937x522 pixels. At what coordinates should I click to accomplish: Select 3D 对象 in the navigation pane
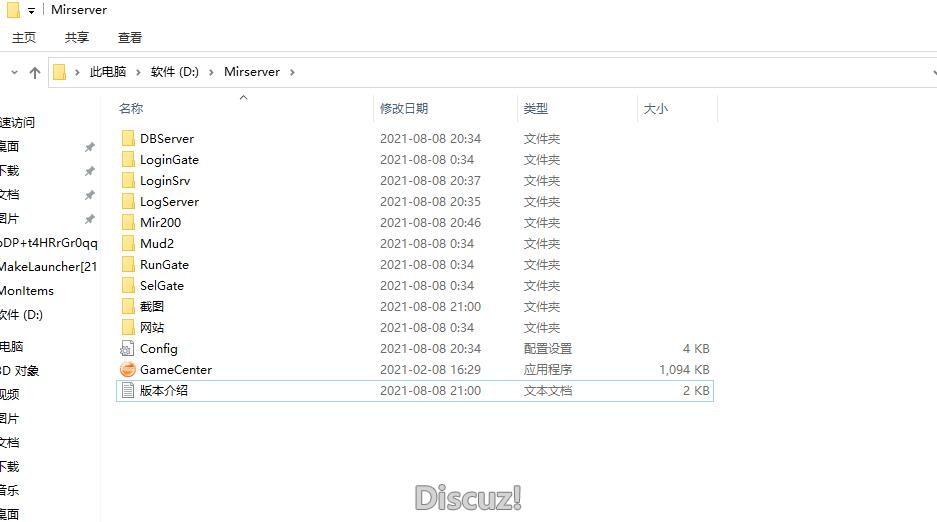(19, 371)
